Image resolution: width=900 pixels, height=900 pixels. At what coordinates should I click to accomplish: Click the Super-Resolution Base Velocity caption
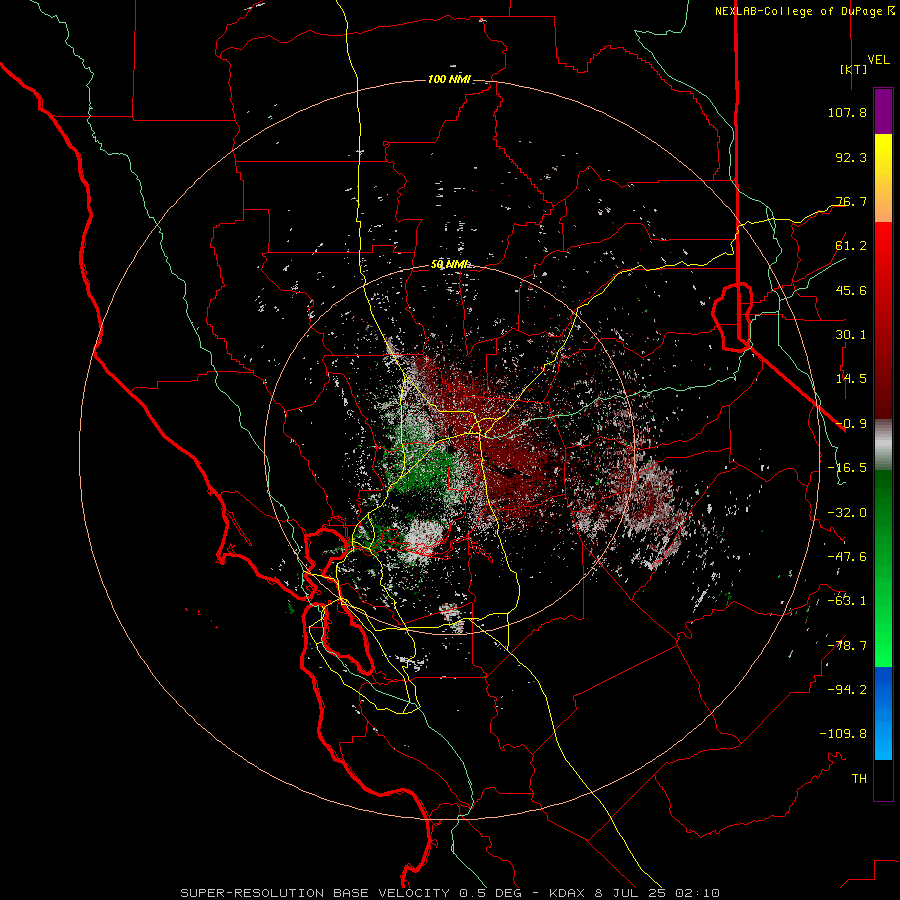pos(450,893)
